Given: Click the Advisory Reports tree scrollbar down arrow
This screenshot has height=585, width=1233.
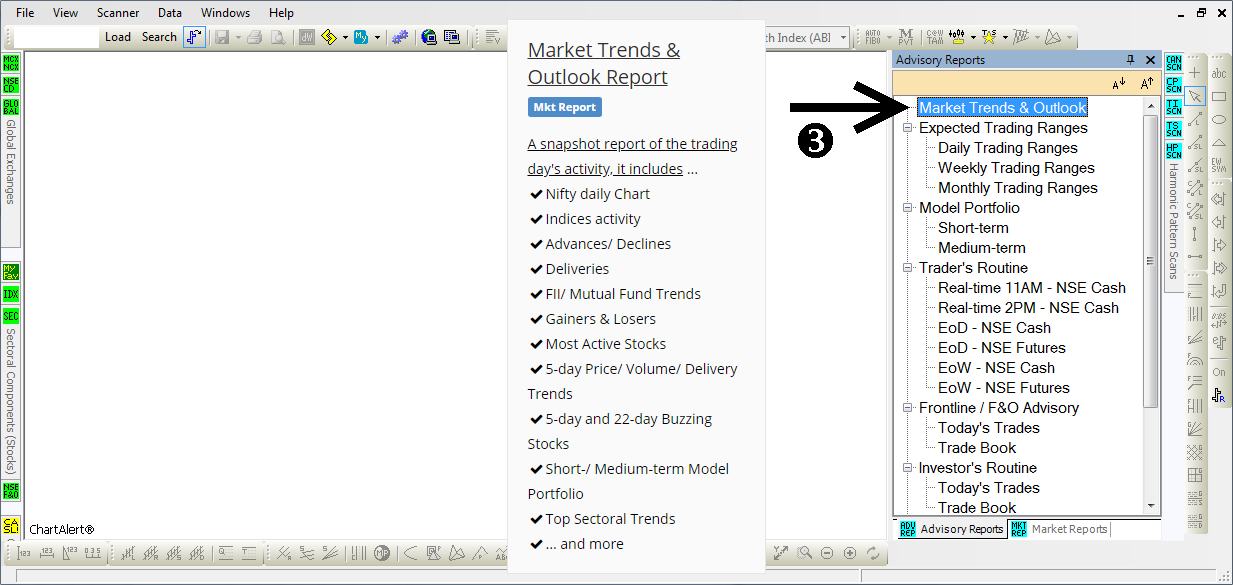Looking at the screenshot, I should (x=1151, y=507).
